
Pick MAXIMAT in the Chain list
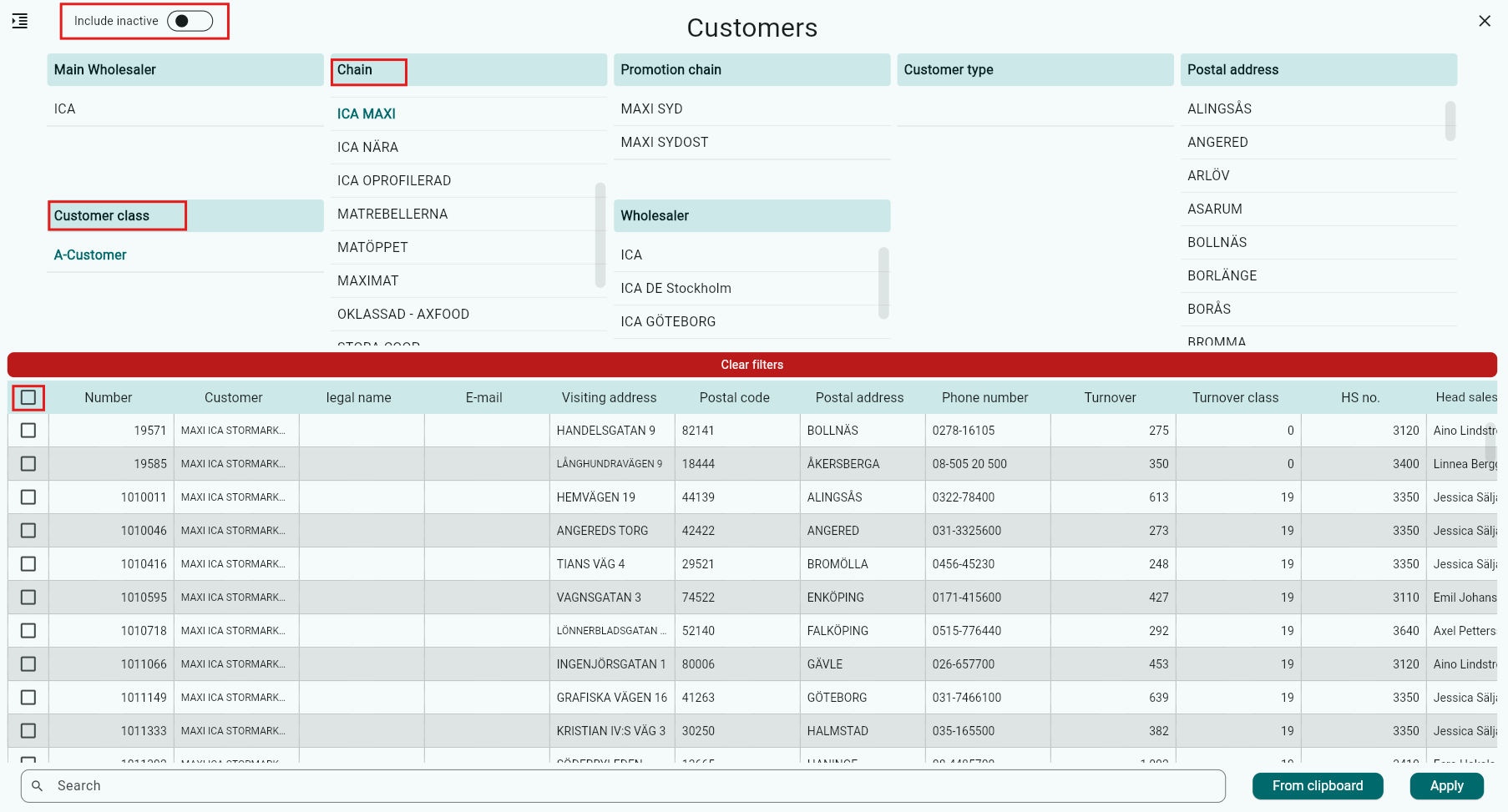coord(468,281)
